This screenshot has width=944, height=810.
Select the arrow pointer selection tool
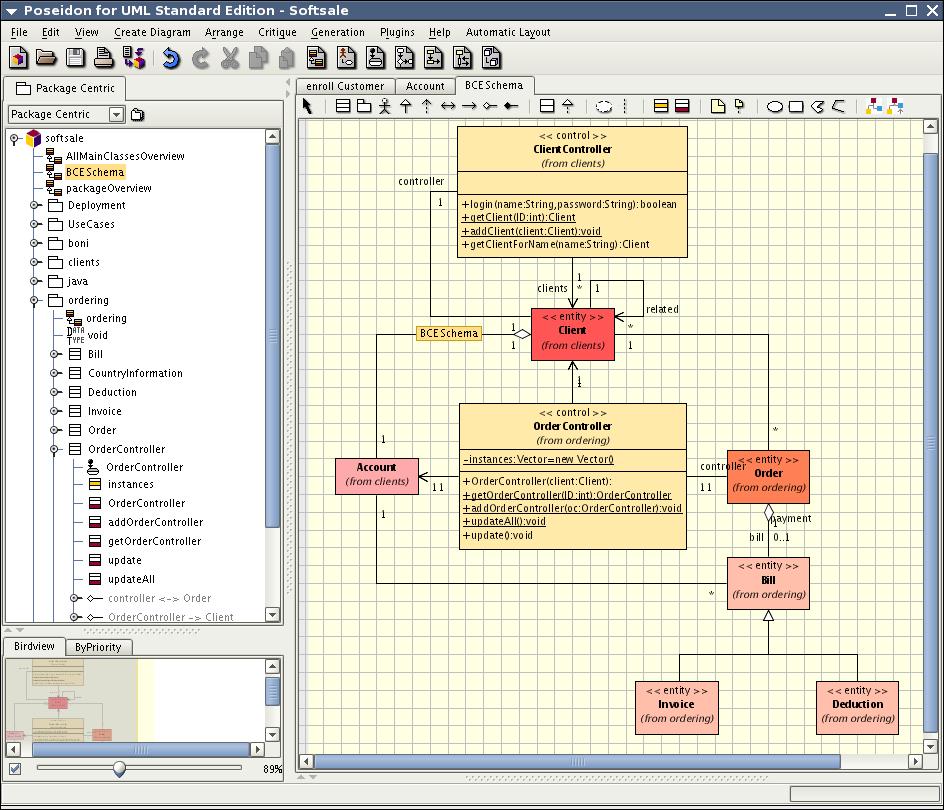click(x=308, y=106)
